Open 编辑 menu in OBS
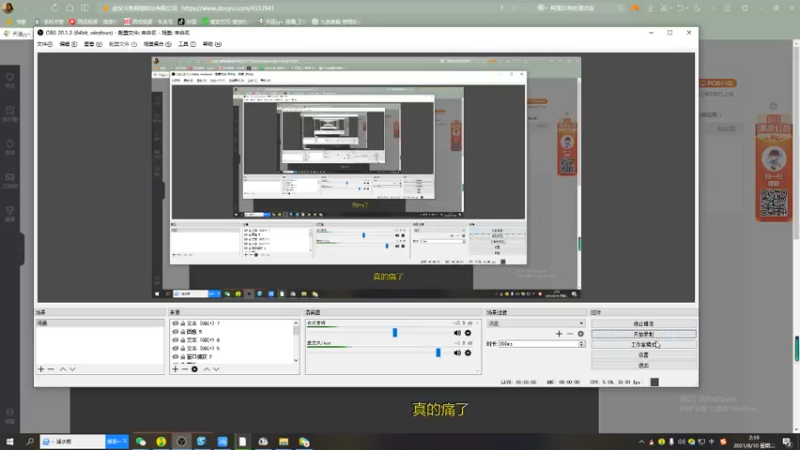Image resolution: width=800 pixels, height=450 pixels. (x=68, y=44)
